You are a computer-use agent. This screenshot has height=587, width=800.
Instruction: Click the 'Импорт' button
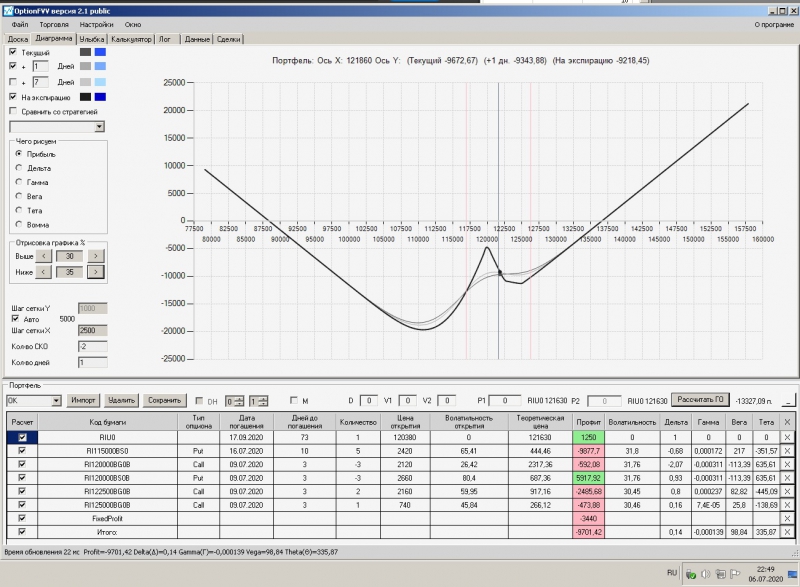click(84, 400)
